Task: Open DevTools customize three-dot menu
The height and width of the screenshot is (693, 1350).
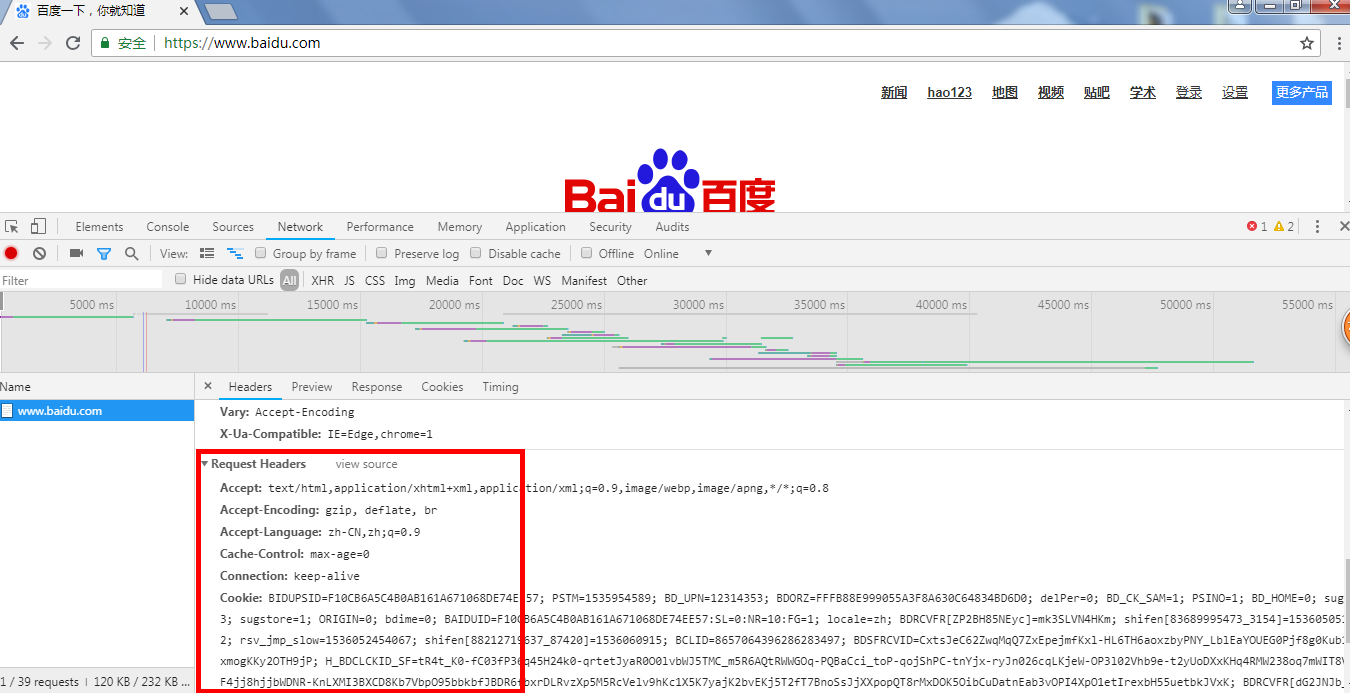Action: click(x=1317, y=227)
